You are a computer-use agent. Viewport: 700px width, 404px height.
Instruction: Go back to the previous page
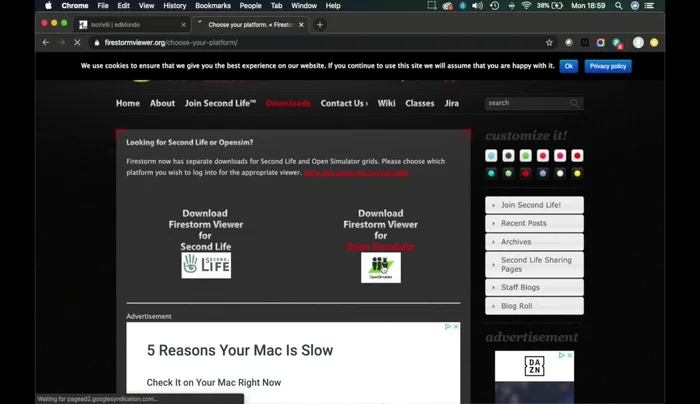[46, 42]
